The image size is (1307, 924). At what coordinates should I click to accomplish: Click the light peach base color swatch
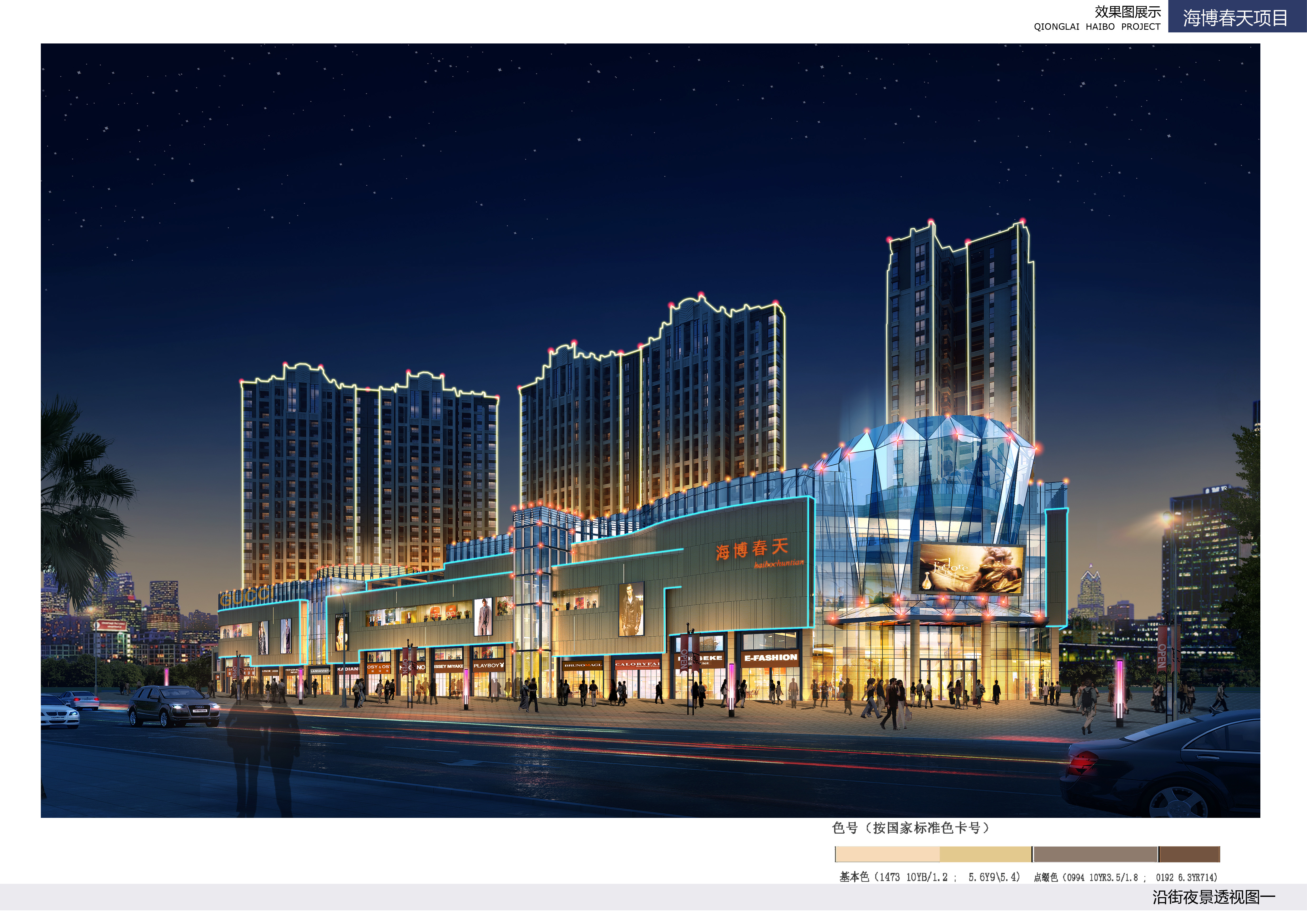tap(888, 854)
